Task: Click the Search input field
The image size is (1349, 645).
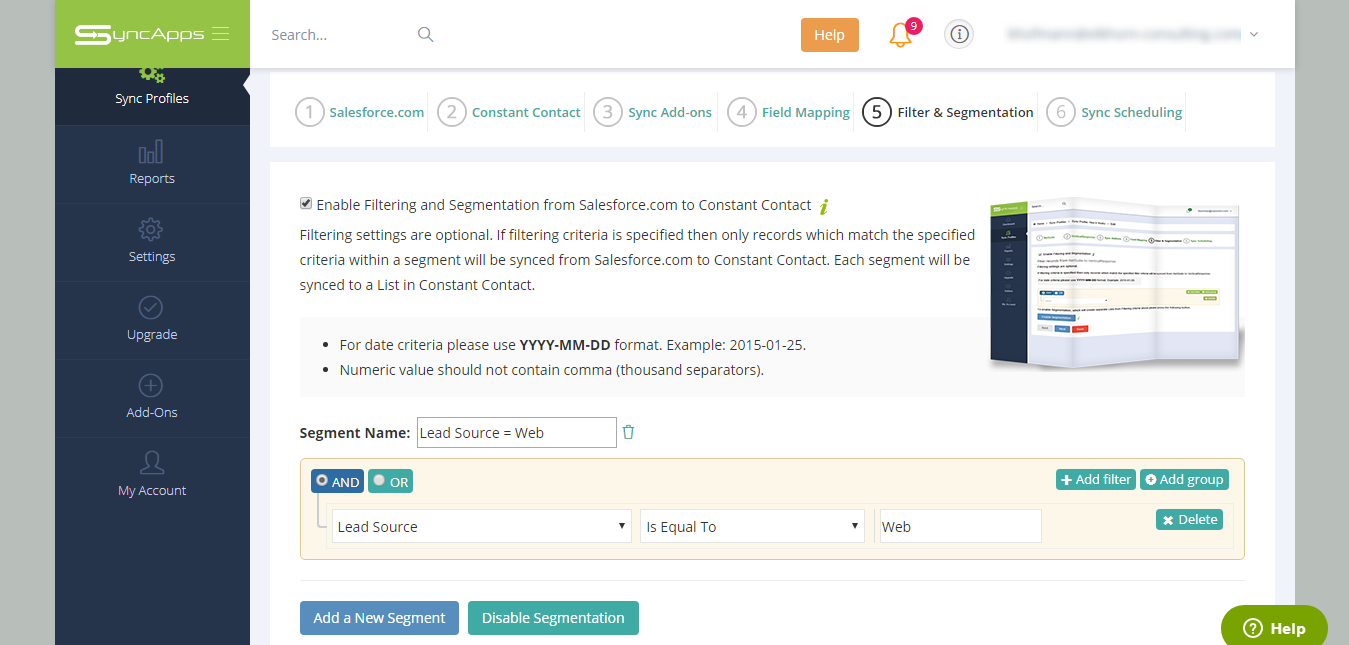Action: [340, 35]
